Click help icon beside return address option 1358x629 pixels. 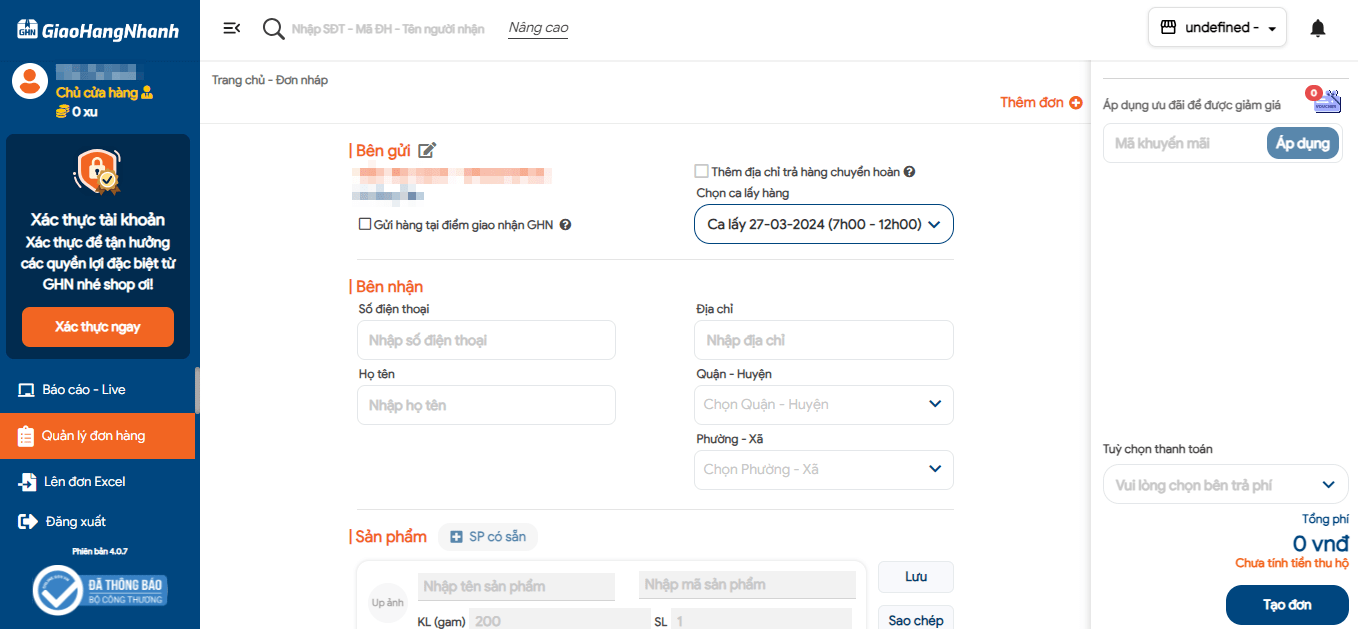(910, 172)
